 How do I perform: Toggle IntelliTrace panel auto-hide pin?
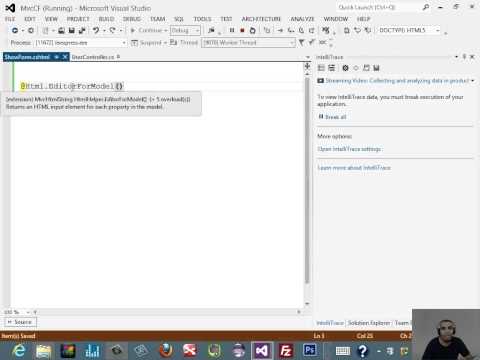[464, 57]
